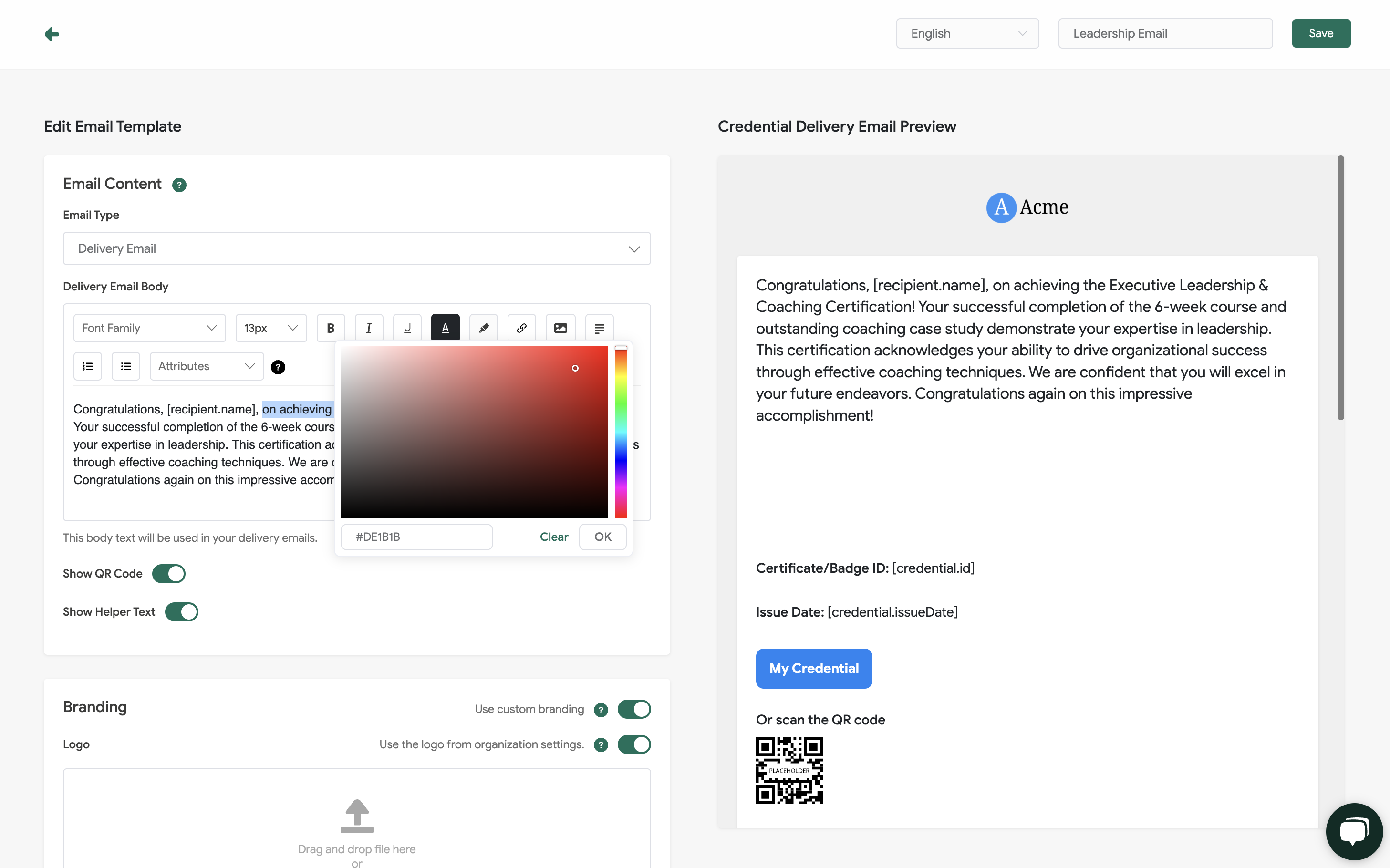Screen dimensions: 1390x868
Task: Click the 'Credential Delivery Email Preview' heading
Action: point(837,126)
